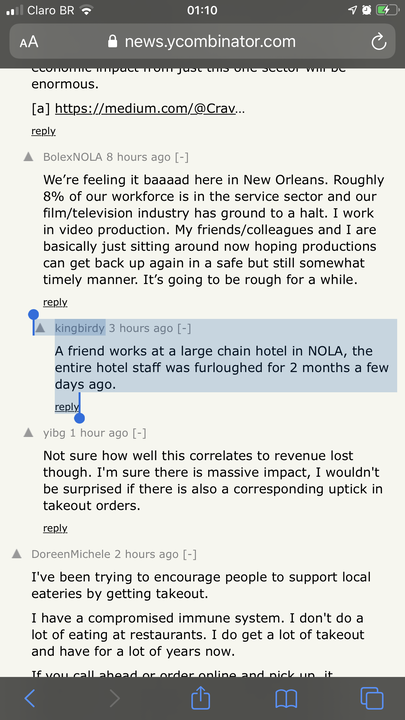This screenshot has height=720, width=405.
Task: Upvote DoreenMichele's comment
Action: (17, 554)
